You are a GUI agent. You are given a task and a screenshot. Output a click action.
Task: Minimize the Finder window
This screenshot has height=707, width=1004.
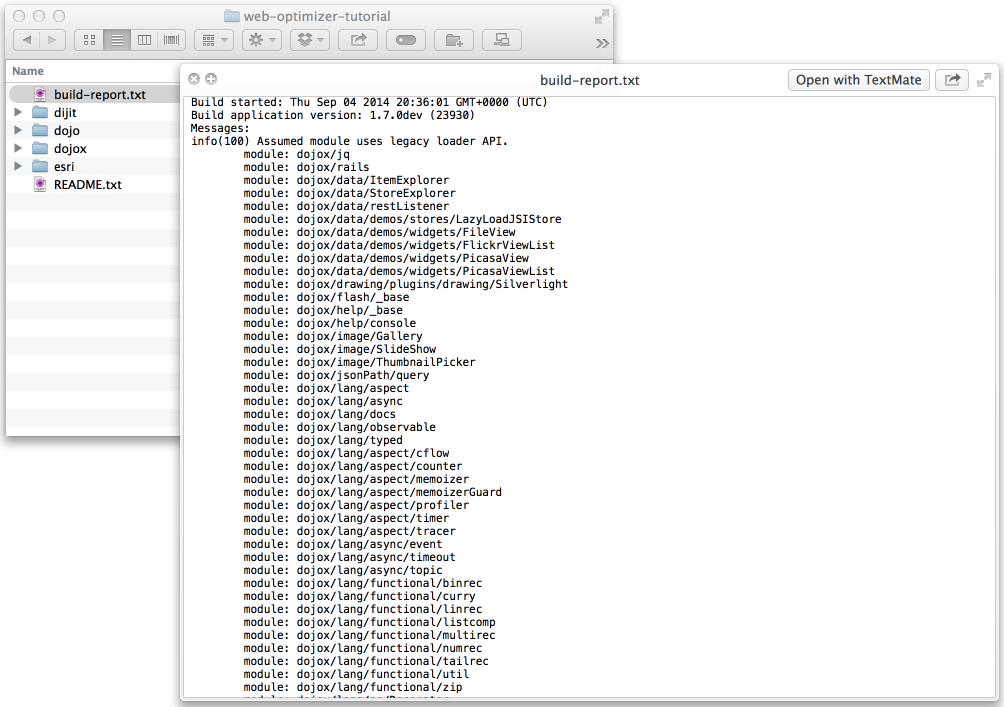tap(39, 16)
